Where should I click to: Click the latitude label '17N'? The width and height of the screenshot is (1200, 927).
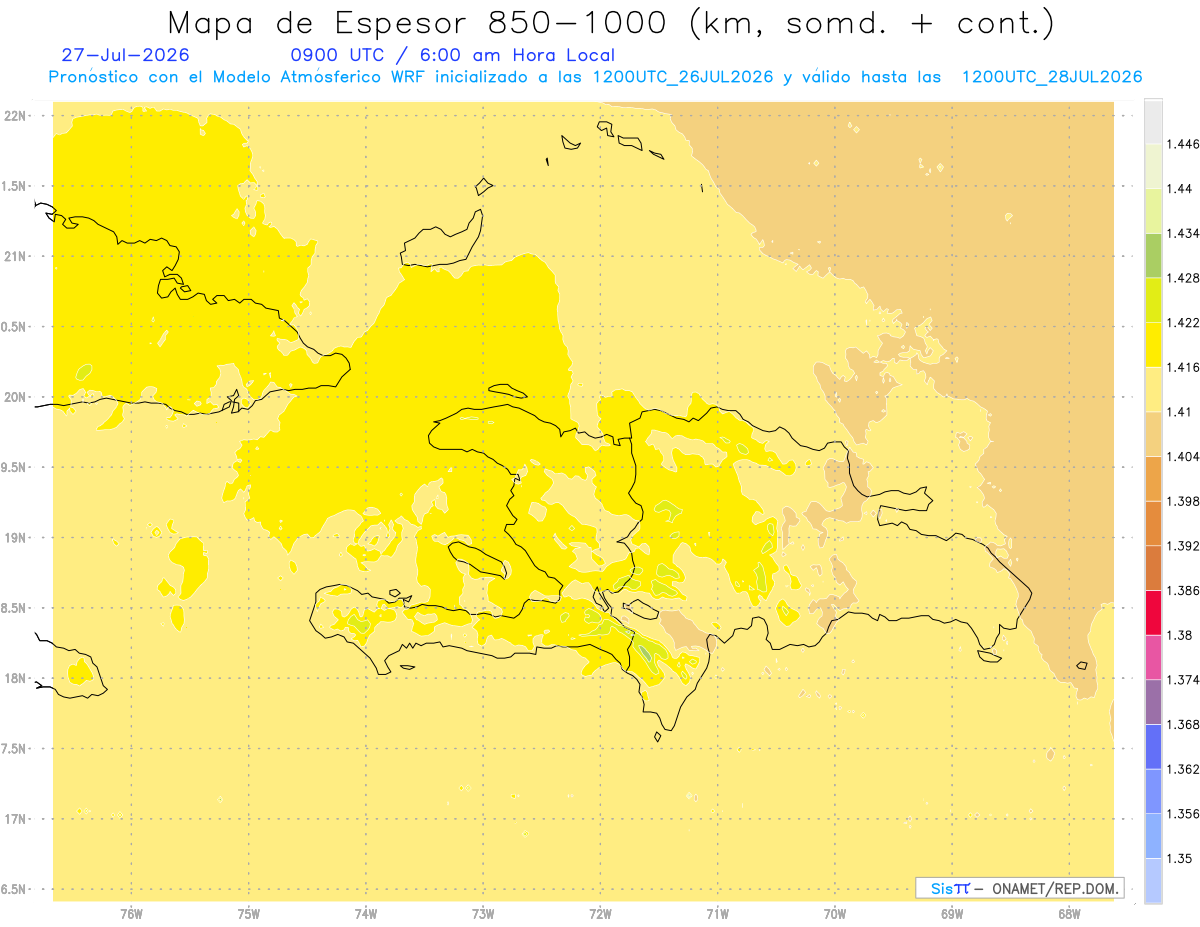pyautogui.click(x=16, y=819)
